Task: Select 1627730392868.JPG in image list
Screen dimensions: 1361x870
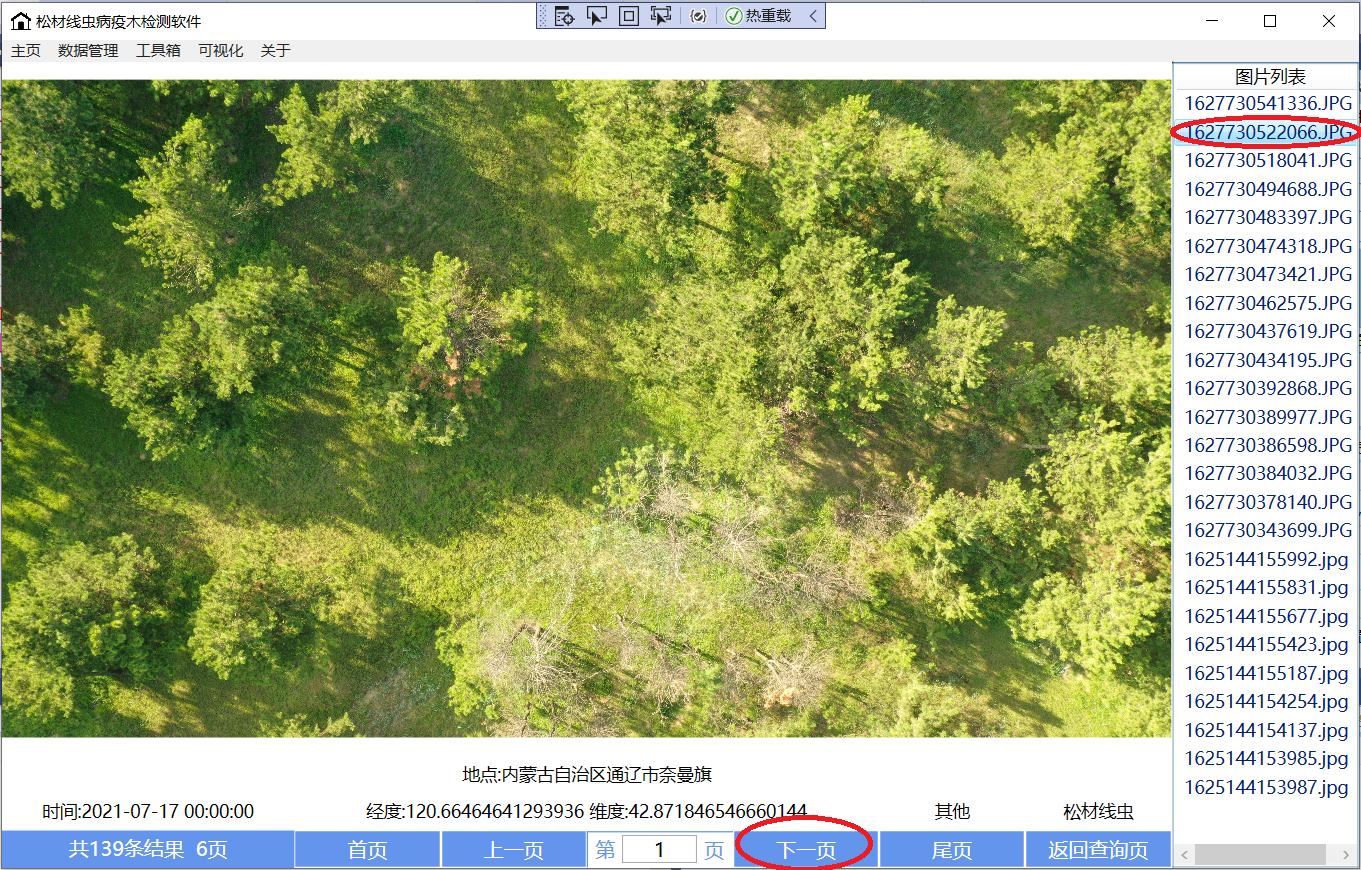Action: pos(1267,388)
